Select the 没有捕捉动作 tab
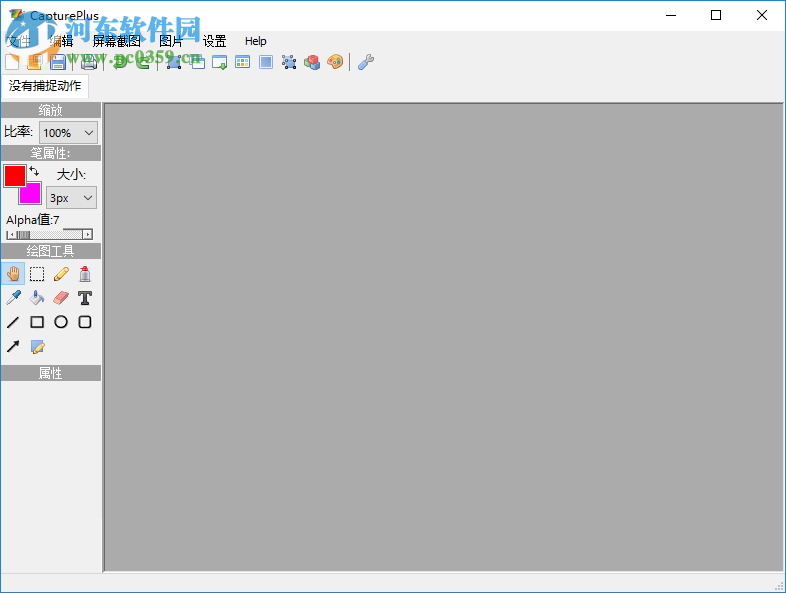Viewport: 786px width, 593px height. (x=45, y=86)
